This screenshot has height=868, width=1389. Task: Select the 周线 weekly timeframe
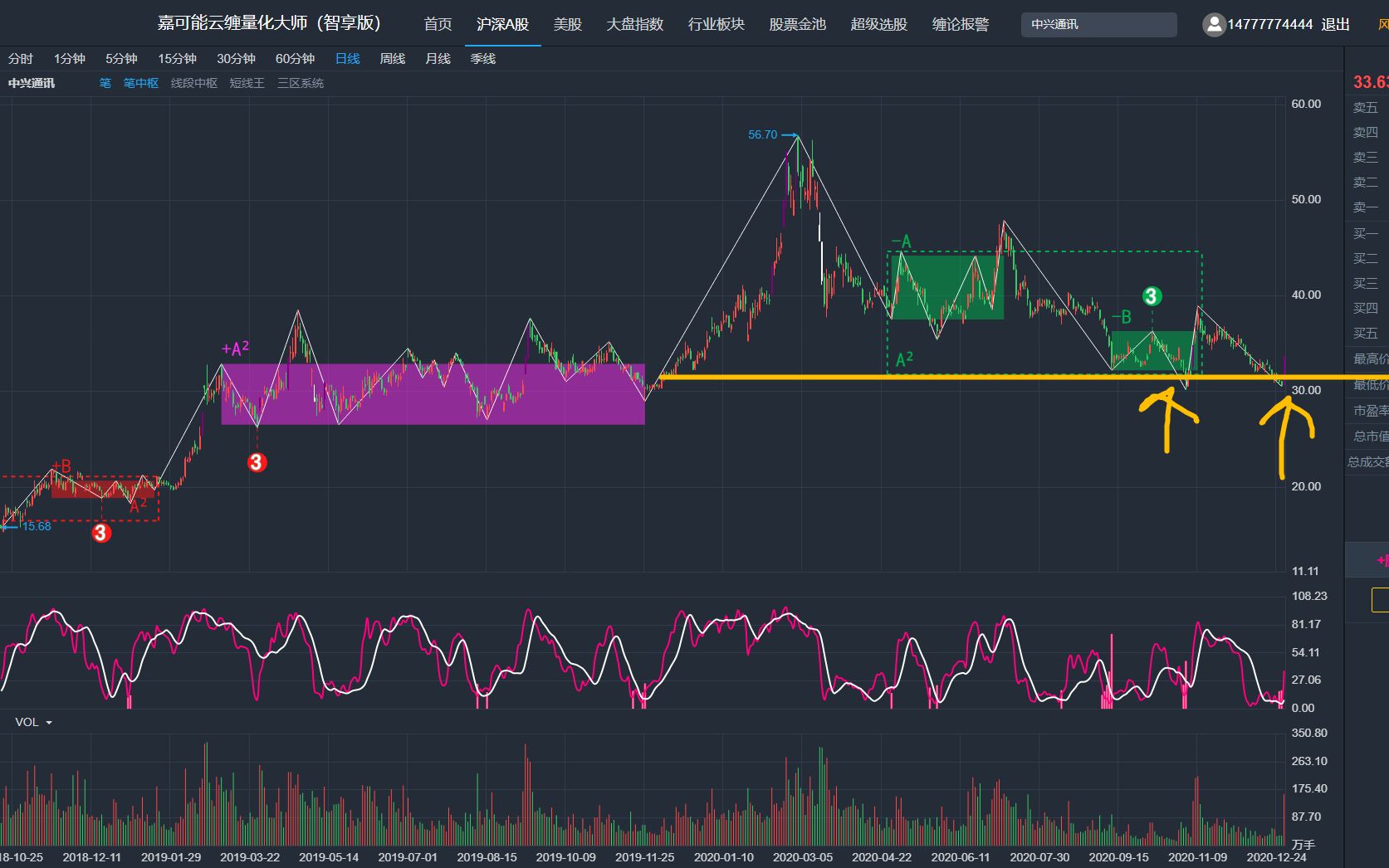point(393,59)
